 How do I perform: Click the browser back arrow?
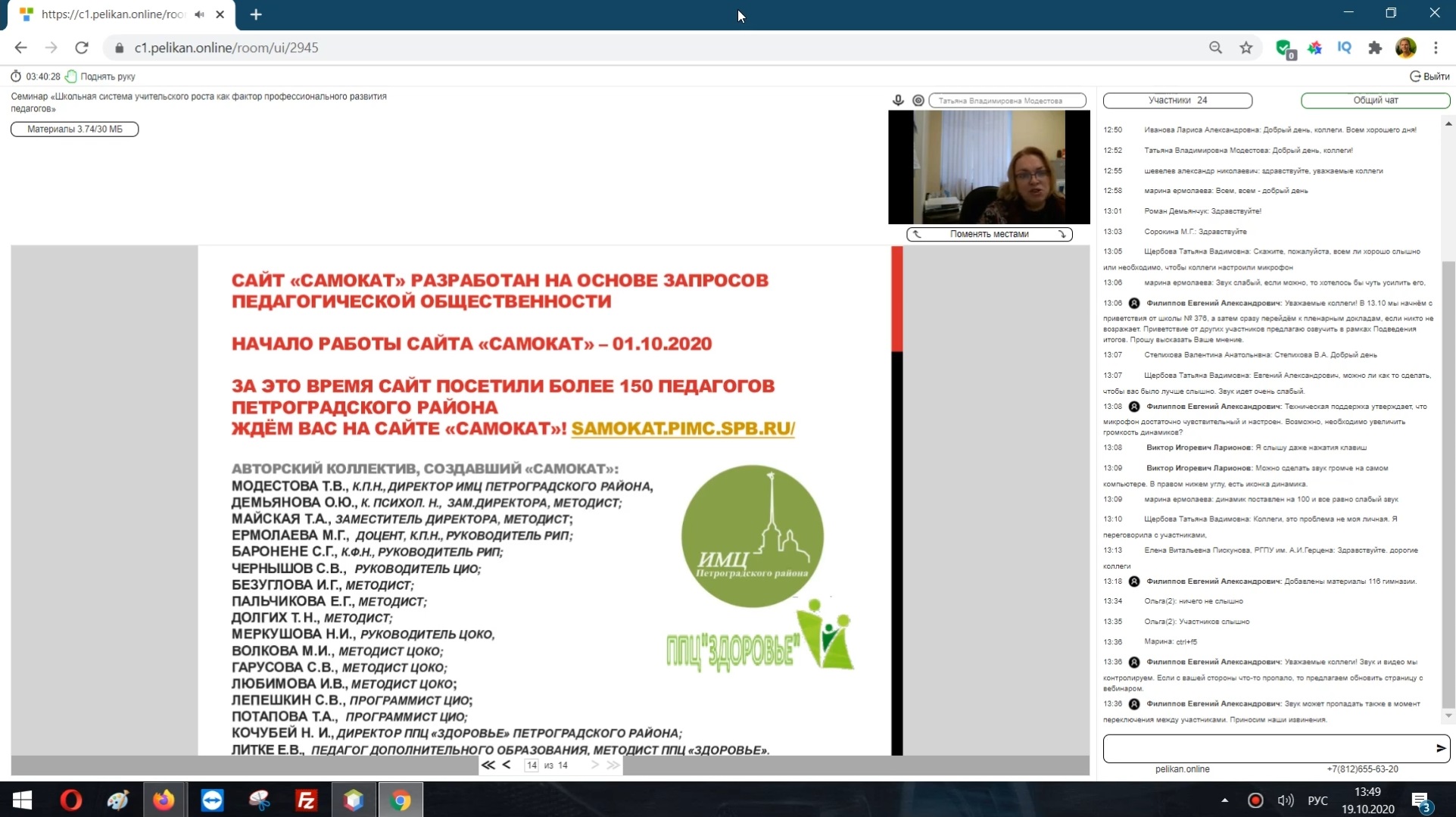pyautogui.click(x=20, y=48)
